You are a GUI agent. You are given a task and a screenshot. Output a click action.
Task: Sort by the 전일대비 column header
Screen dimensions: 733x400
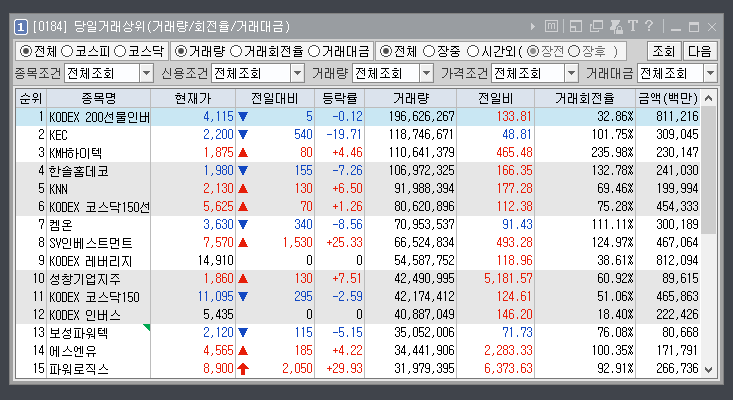(275, 99)
